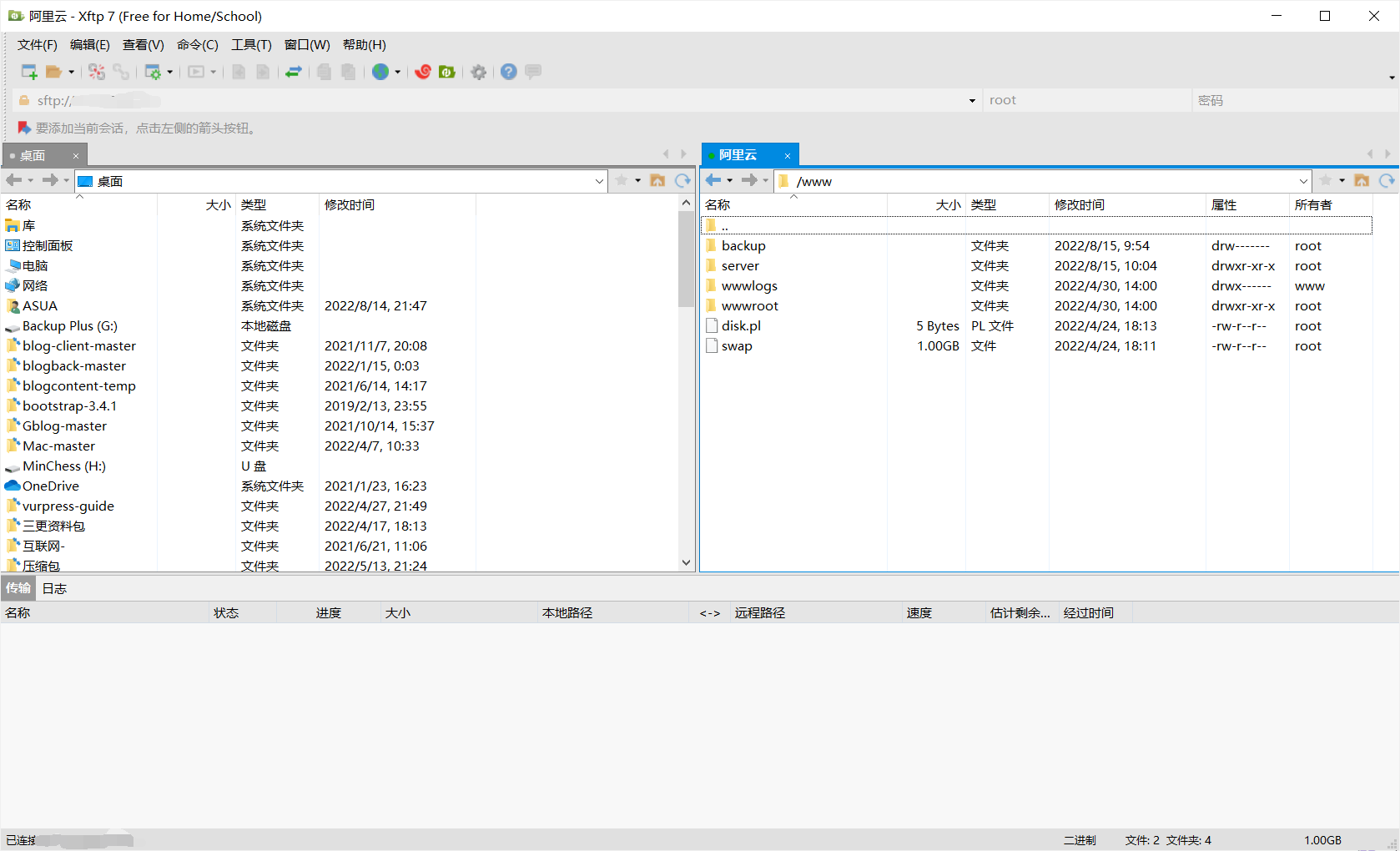Open the 工具(T) menu
The height and width of the screenshot is (851, 1400).
[251, 45]
